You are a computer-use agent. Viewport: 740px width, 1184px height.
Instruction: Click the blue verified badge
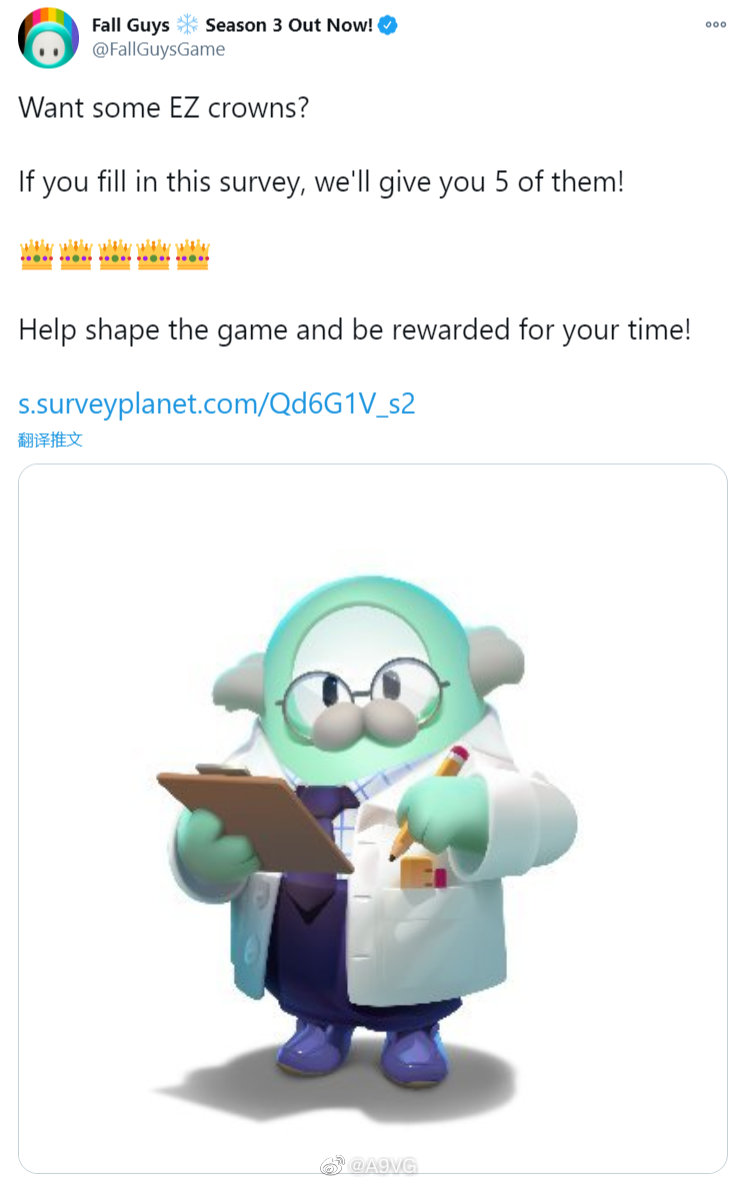pyautogui.click(x=387, y=25)
